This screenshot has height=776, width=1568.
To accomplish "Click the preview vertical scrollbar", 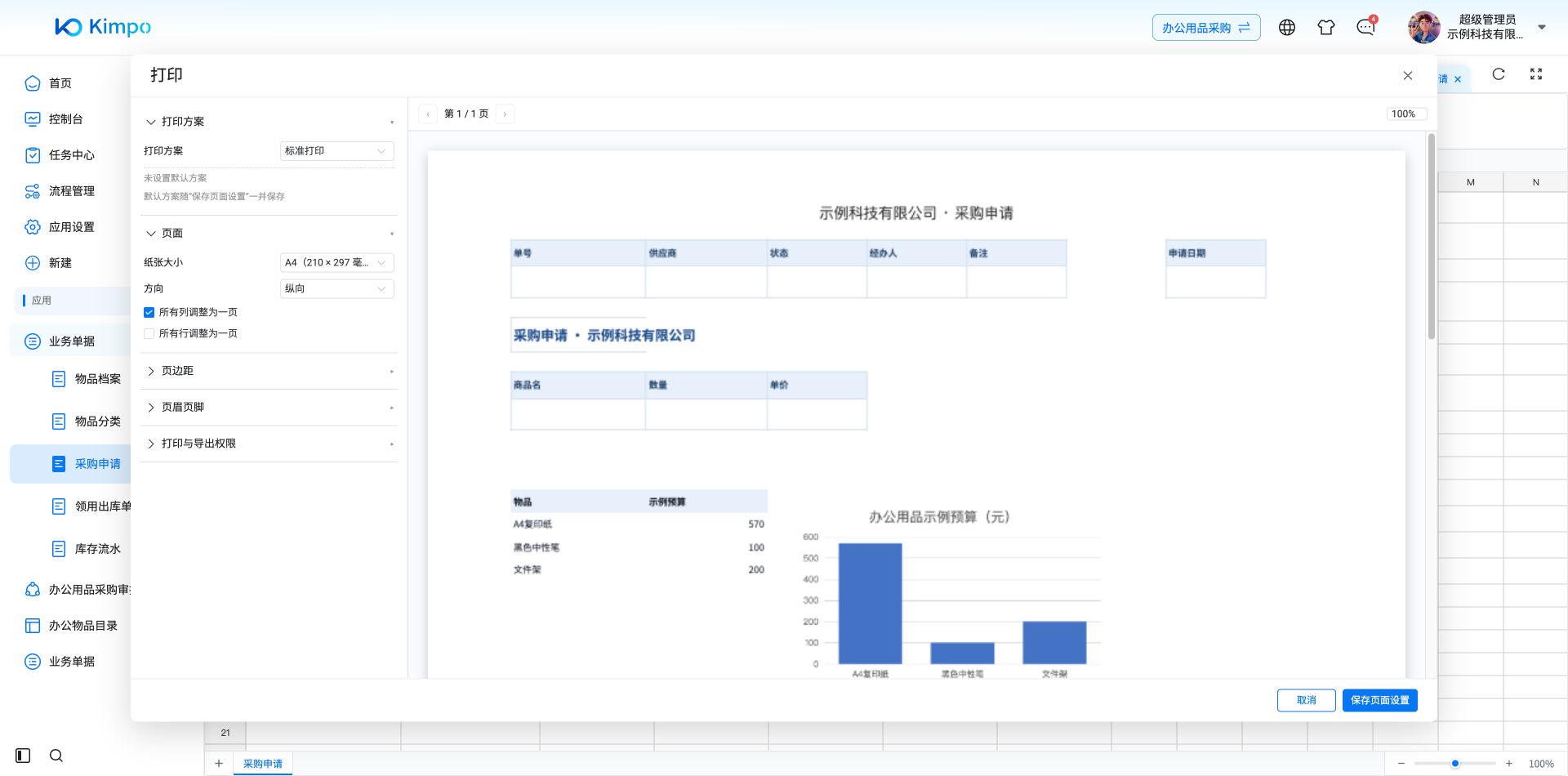I will [1431, 237].
